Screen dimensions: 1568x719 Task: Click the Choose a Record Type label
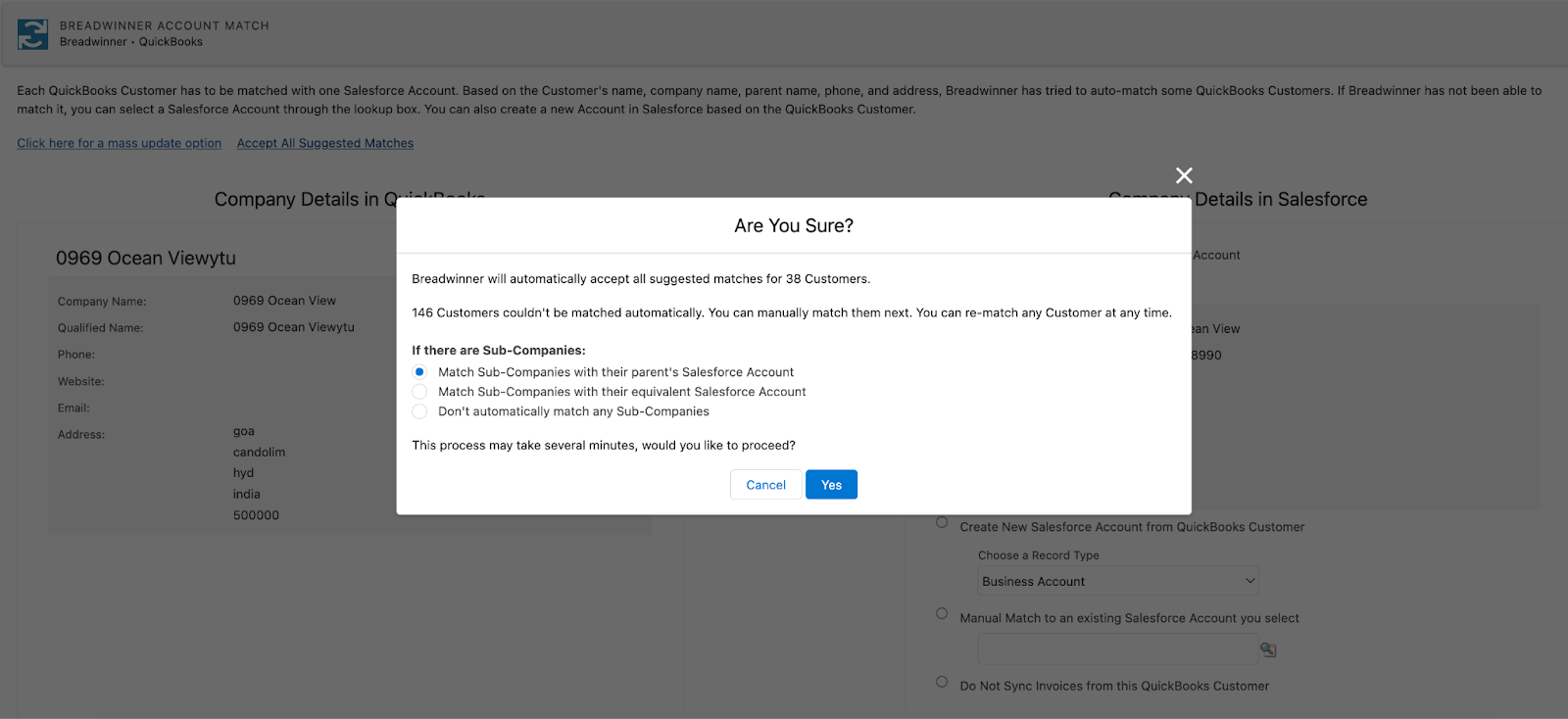[x=1039, y=555]
